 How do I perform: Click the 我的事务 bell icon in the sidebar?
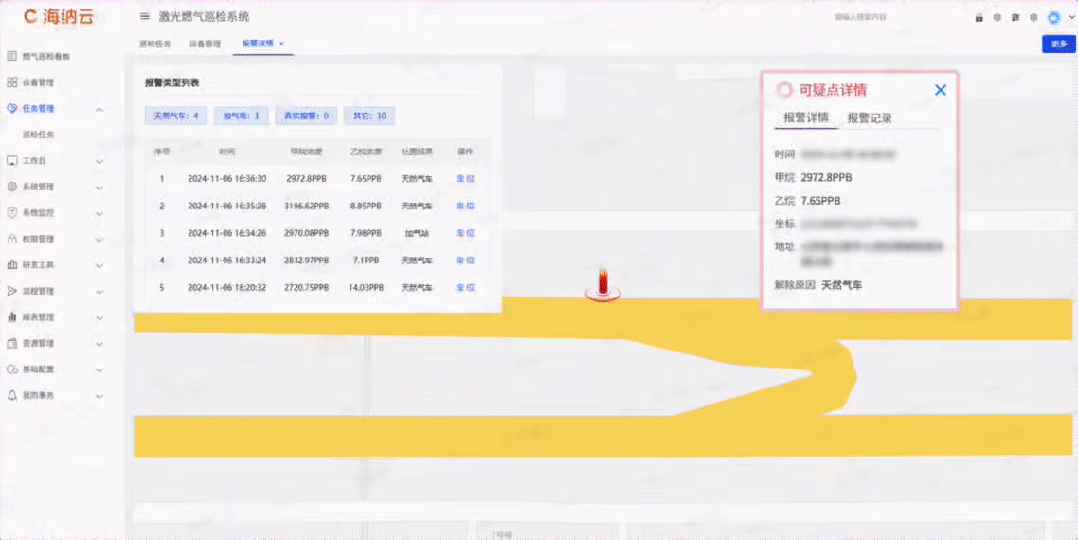tap(12, 396)
